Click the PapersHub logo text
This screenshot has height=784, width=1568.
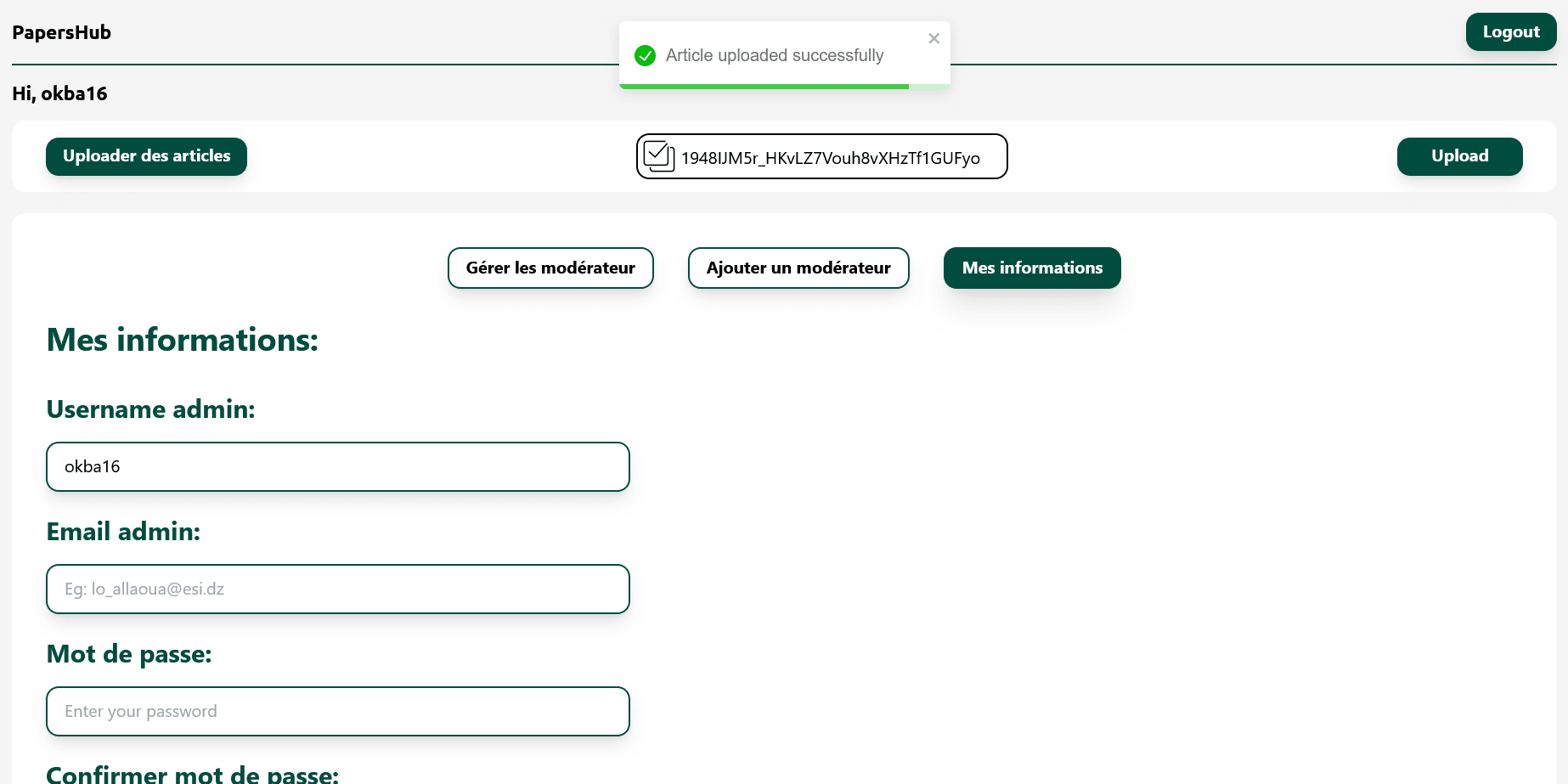61,32
